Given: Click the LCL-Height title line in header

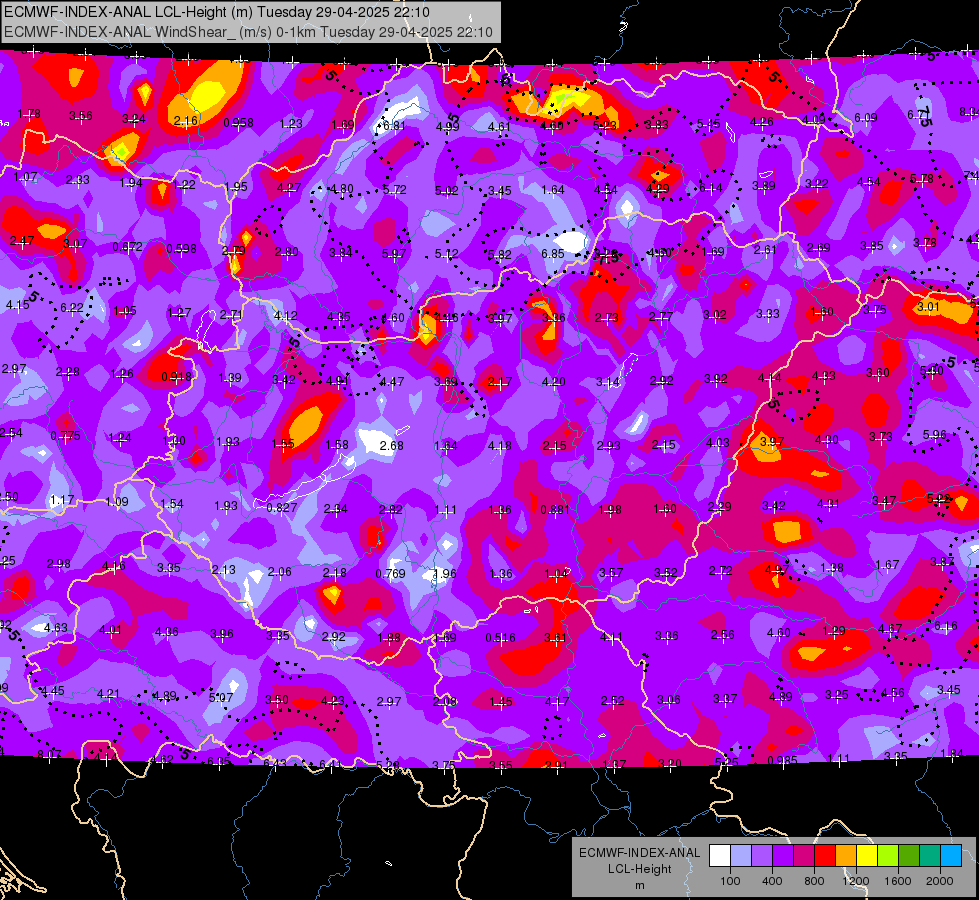Looking at the screenshot, I should point(217,12).
